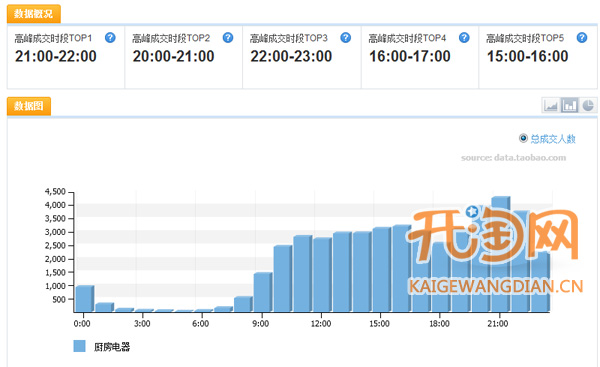Screen dimensions: 600x367
Task: Click help icon beside TOP1 peak period
Action: [x=110, y=38]
